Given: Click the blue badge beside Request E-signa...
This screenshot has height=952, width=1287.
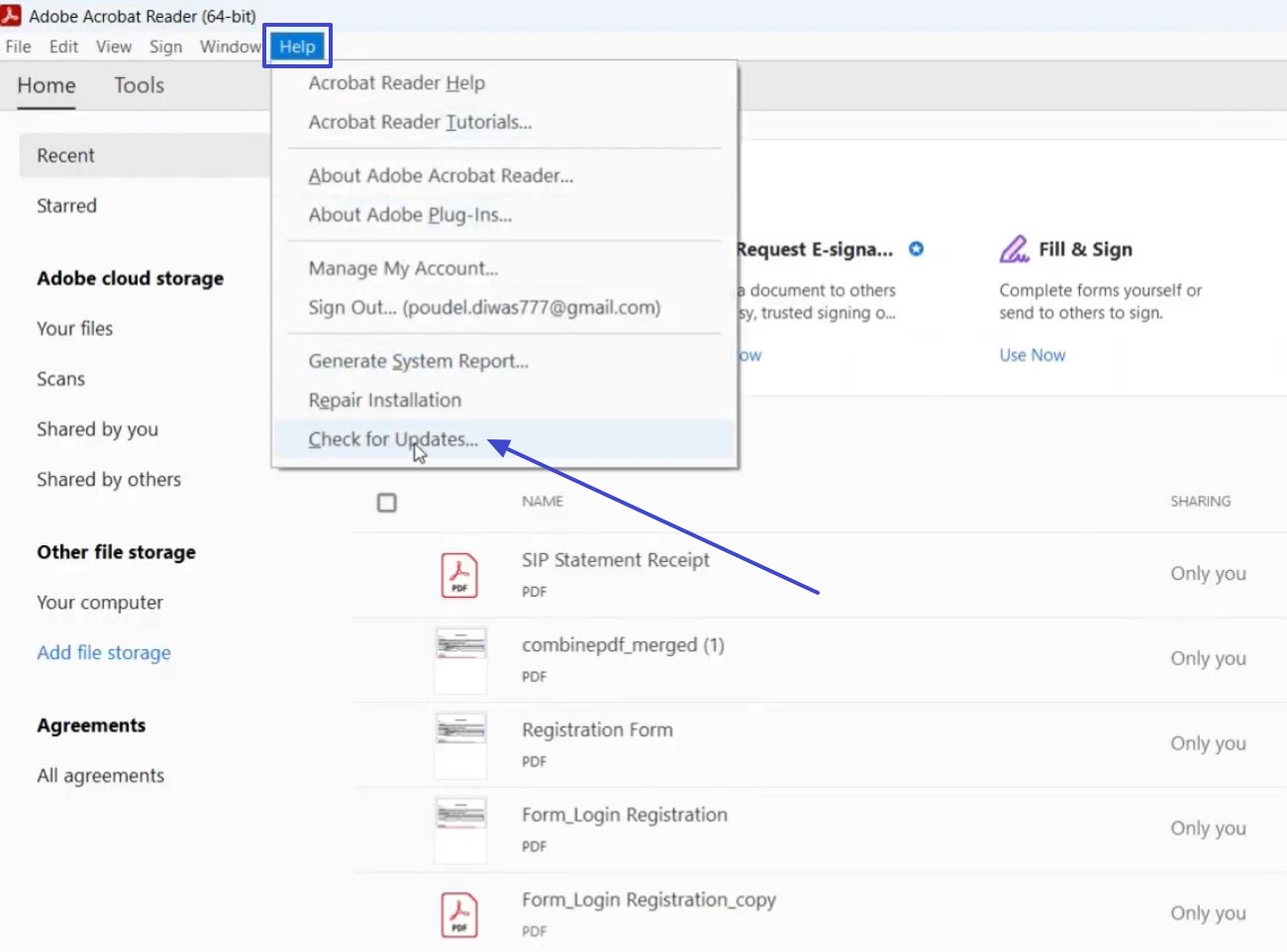Looking at the screenshot, I should pos(917,248).
